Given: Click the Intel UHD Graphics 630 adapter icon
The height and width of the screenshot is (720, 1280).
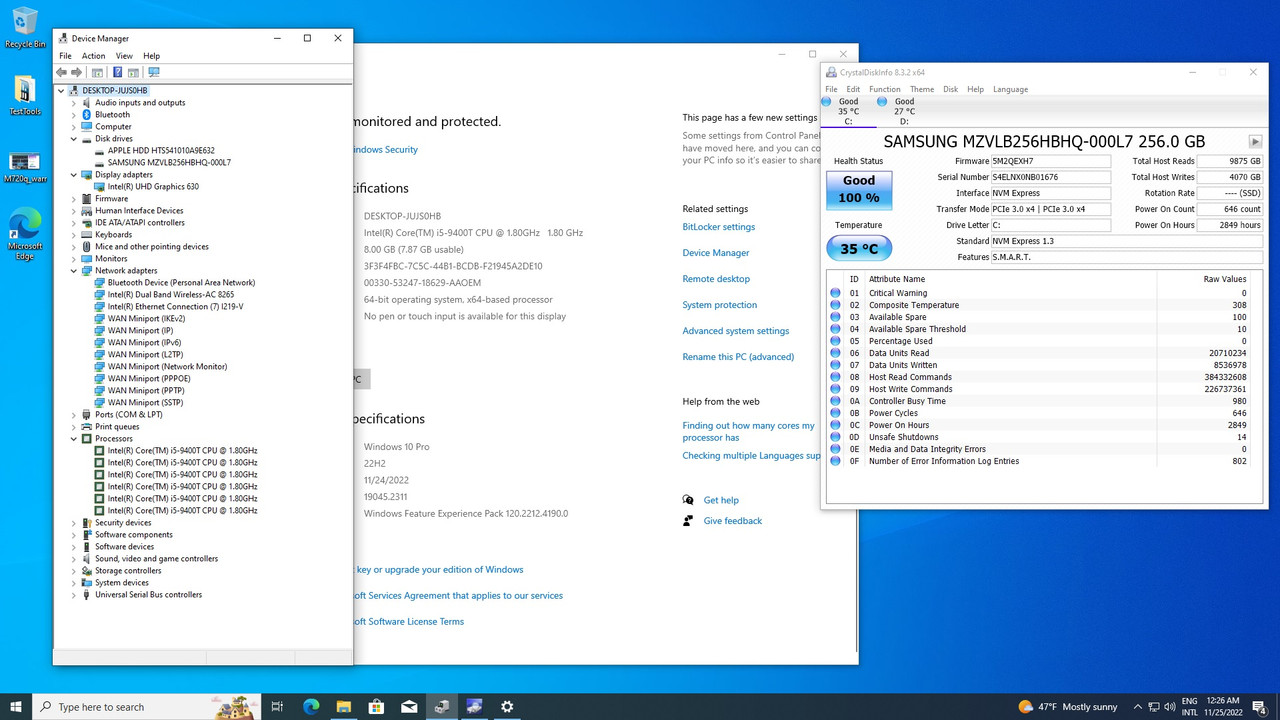Looking at the screenshot, I should [100, 187].
